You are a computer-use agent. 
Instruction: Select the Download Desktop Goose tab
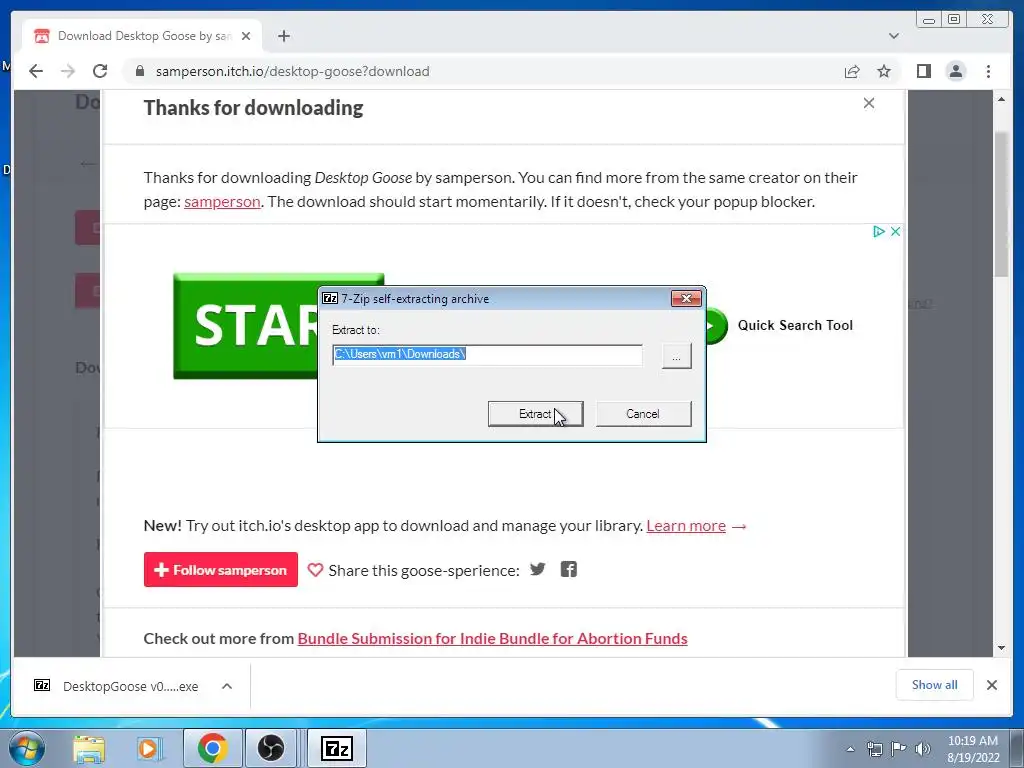(142, 35)
